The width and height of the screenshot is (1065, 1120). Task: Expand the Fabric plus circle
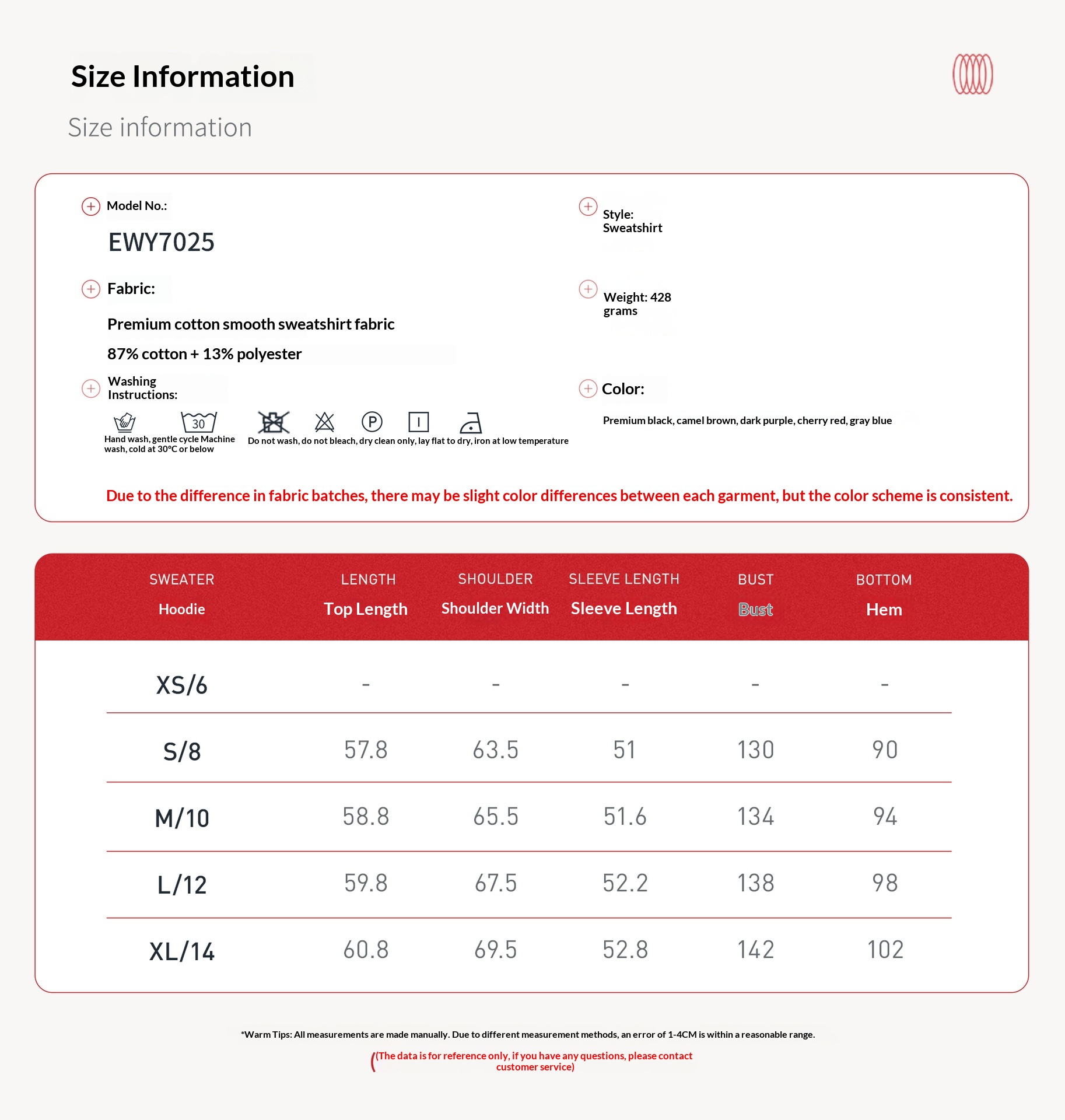[90, 289]
